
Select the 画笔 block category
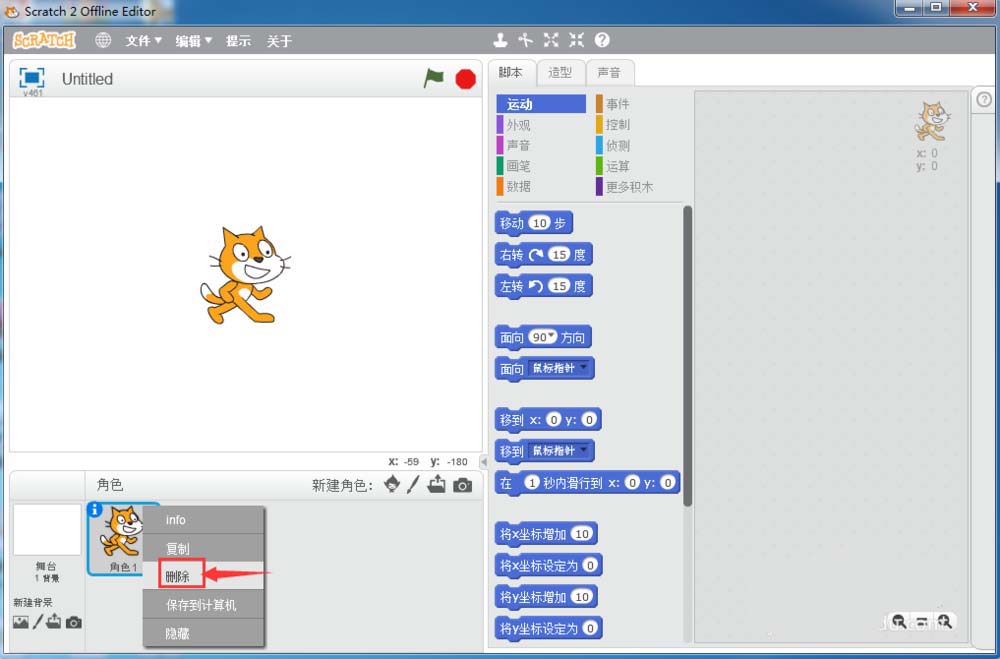coord(541,166)
